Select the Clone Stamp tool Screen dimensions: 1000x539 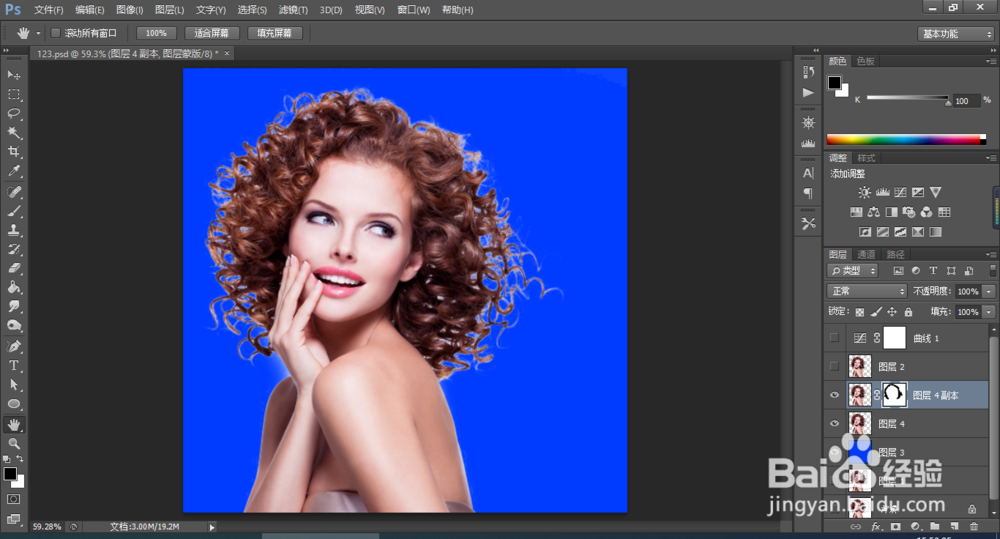click(13, 230)
